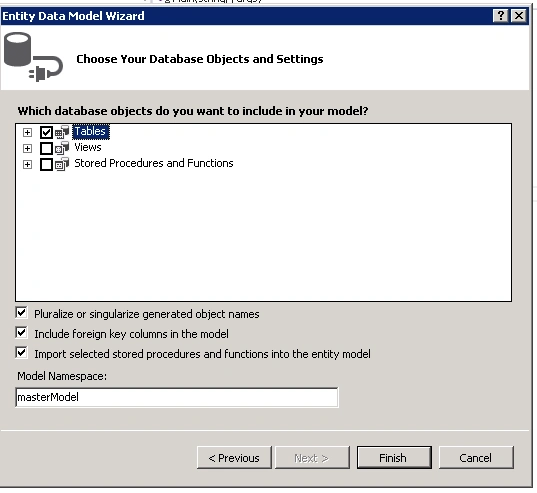Check the Views checkbox
This screenshot has width=537, height=493.
(46, 148)
